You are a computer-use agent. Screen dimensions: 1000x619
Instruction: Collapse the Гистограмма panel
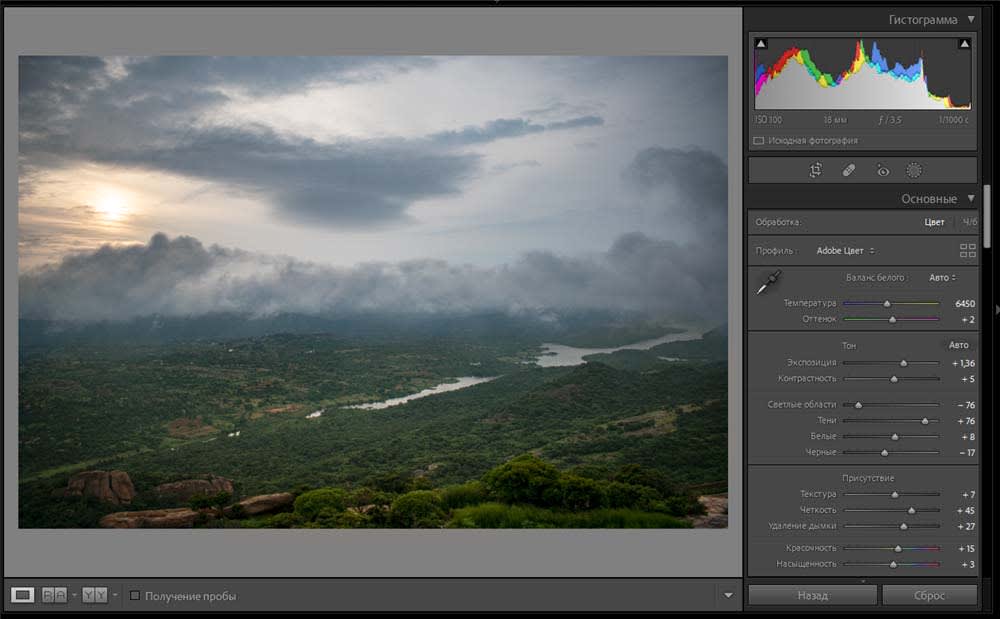971,20
